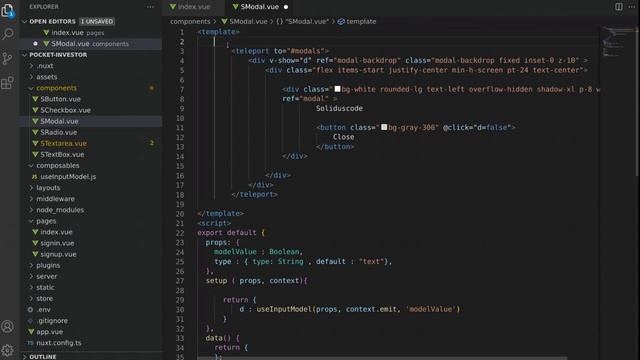Click the opening teleport tag on line 3
Viewport: 640px width, 360px height.
point(280,51)
